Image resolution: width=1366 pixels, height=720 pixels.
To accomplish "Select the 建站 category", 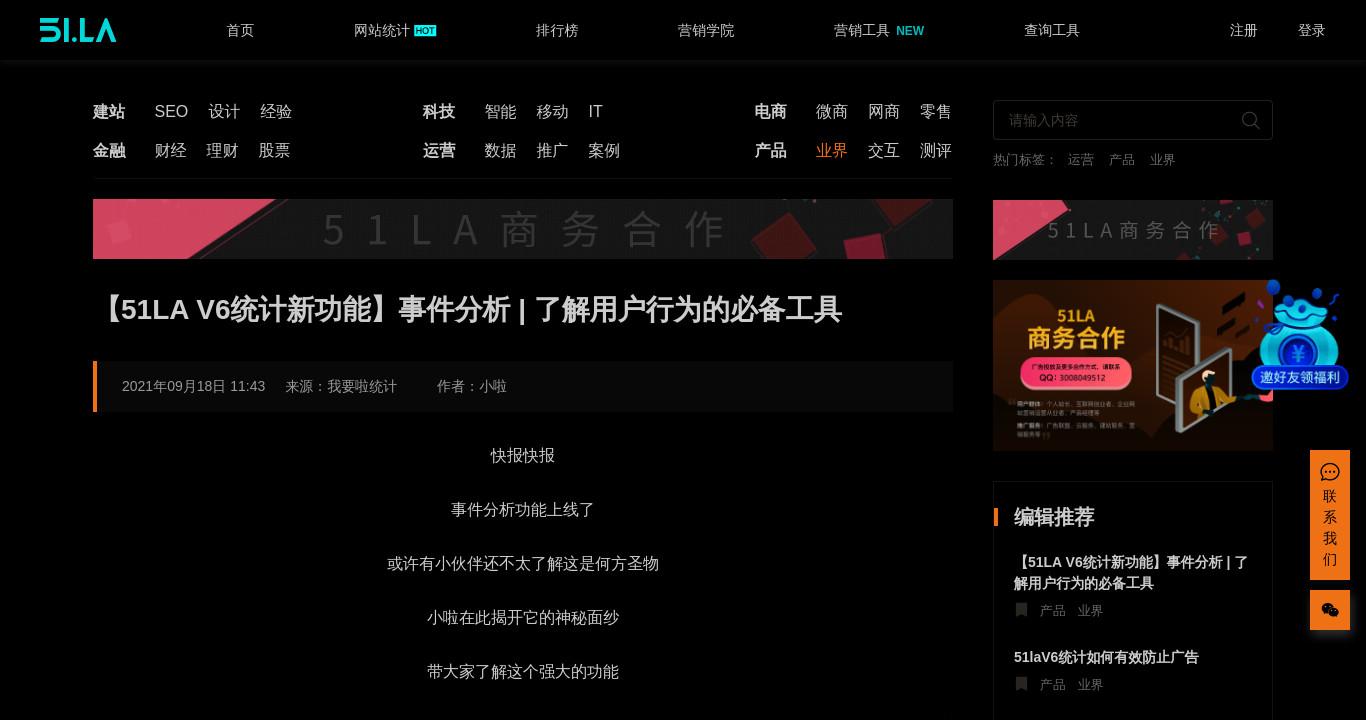I will (109, 112).
